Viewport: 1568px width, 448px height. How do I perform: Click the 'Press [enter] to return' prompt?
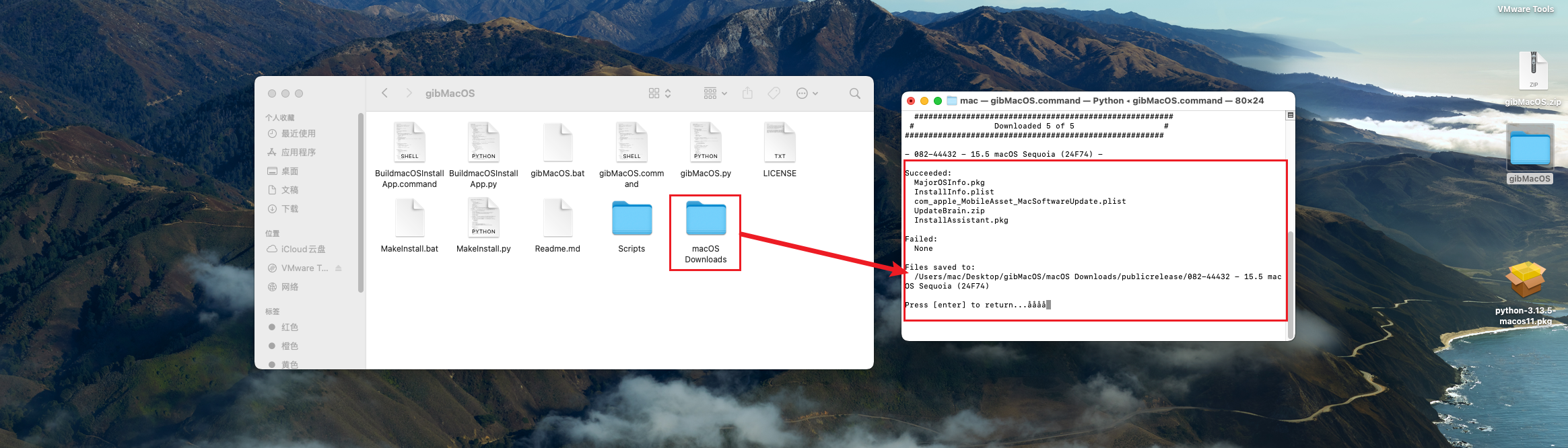976,305
